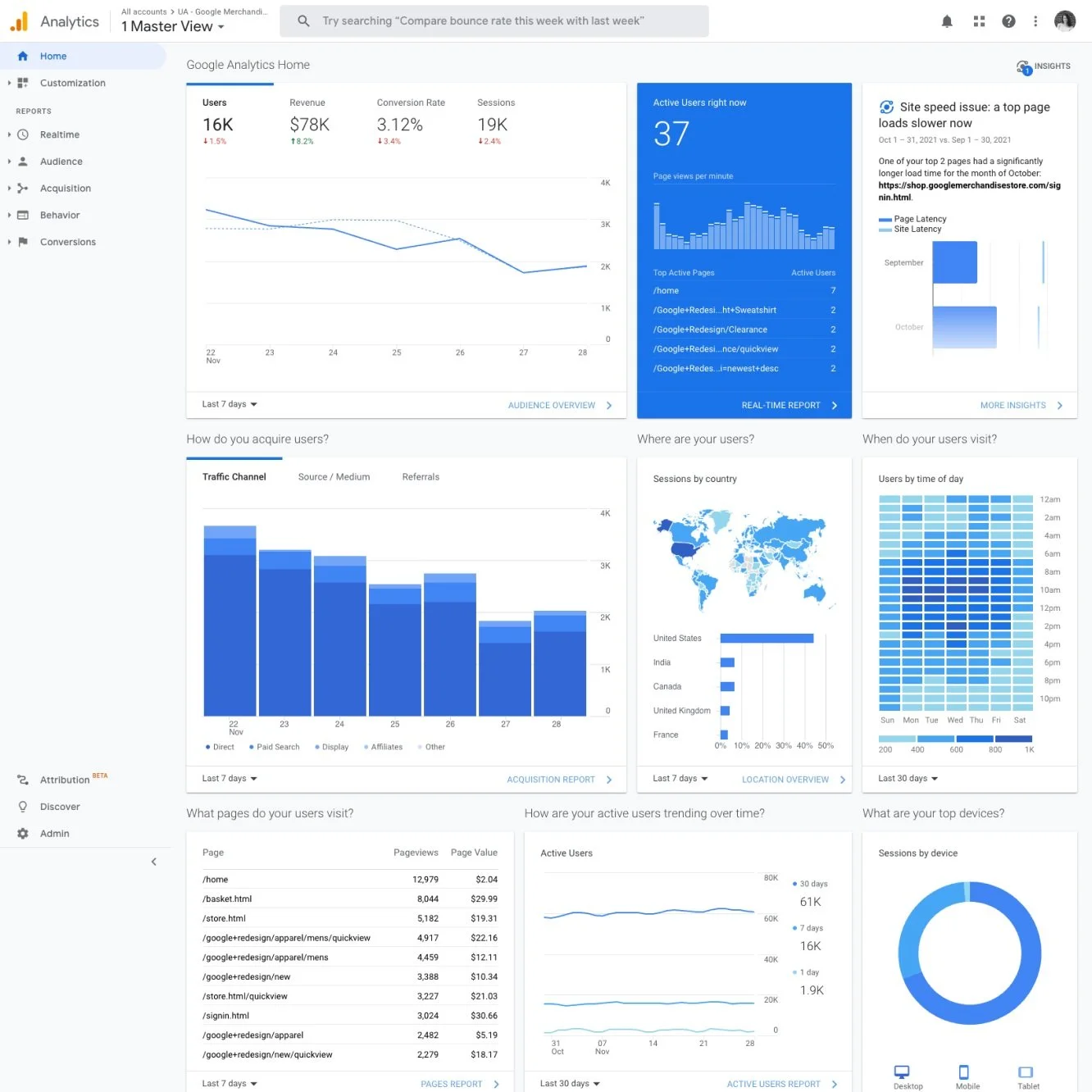Open the Insights icon with badge
Image resolution: width=1092 pixels, height=1092 pixels.
coord(1024,67)
